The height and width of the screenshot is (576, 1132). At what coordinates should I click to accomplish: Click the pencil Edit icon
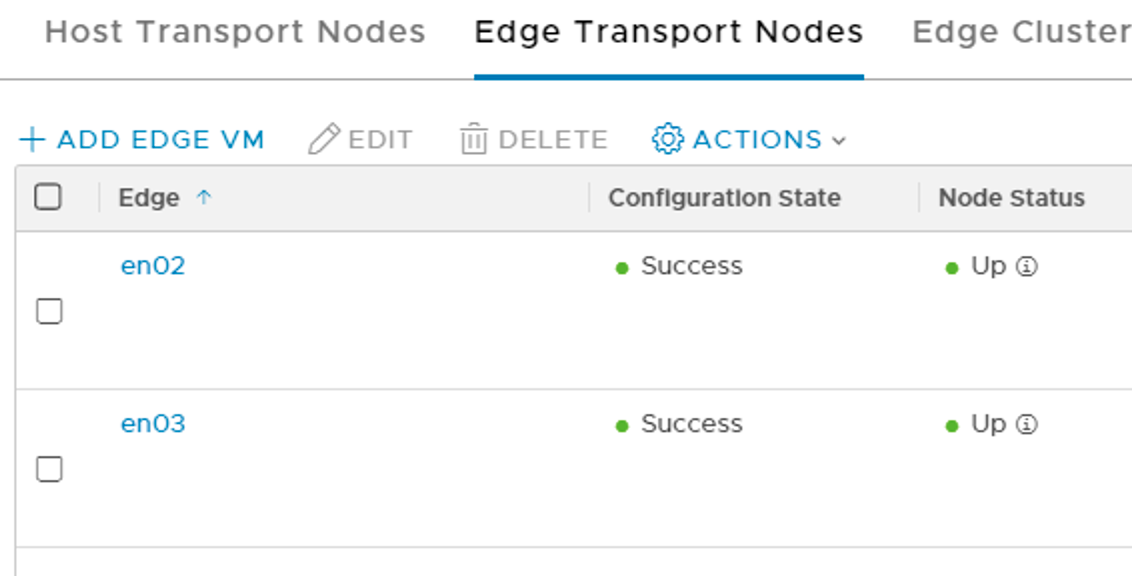[x=324, y=139]
